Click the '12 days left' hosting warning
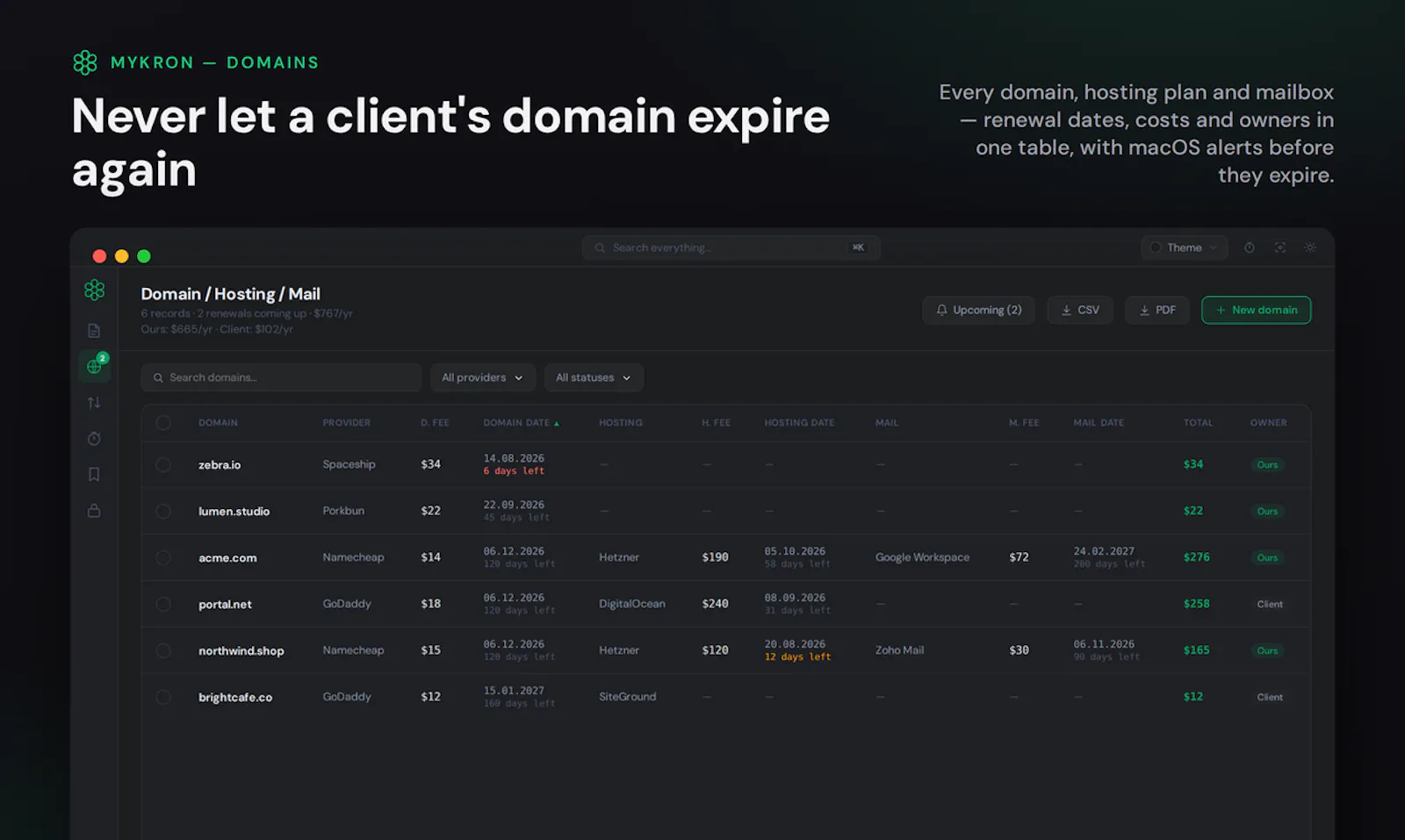Viewport: 1405px width, 840px height. click(x=797, y=657)
